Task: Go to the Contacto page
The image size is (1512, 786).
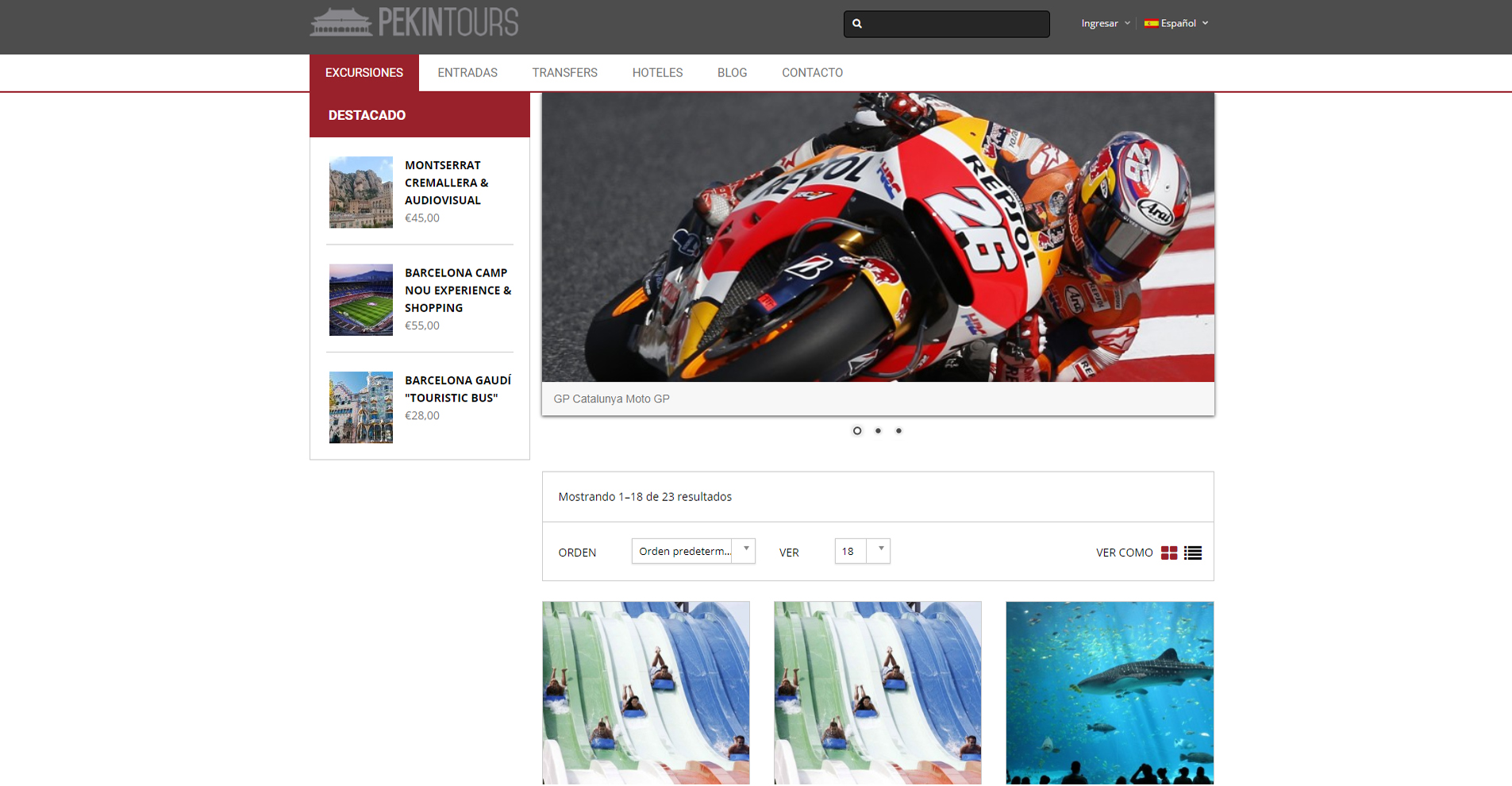Action: [812, 72]
